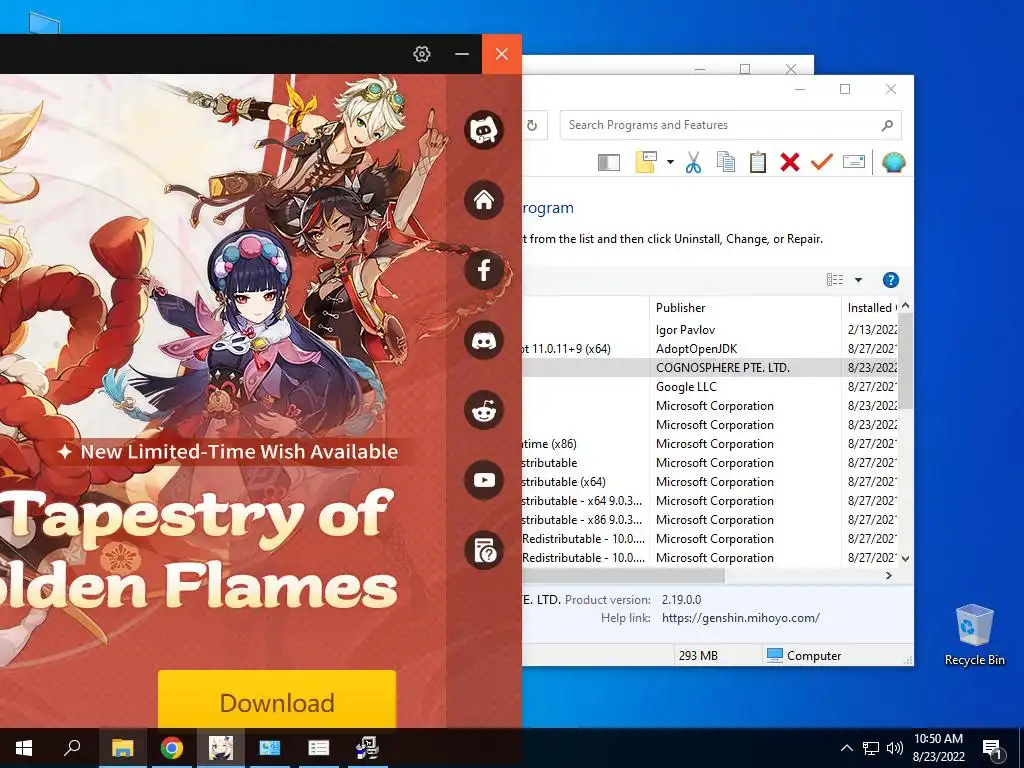Click the 293 MB status bar value
This screenshot has width=1024, height=768.
[x=698, y=655]
